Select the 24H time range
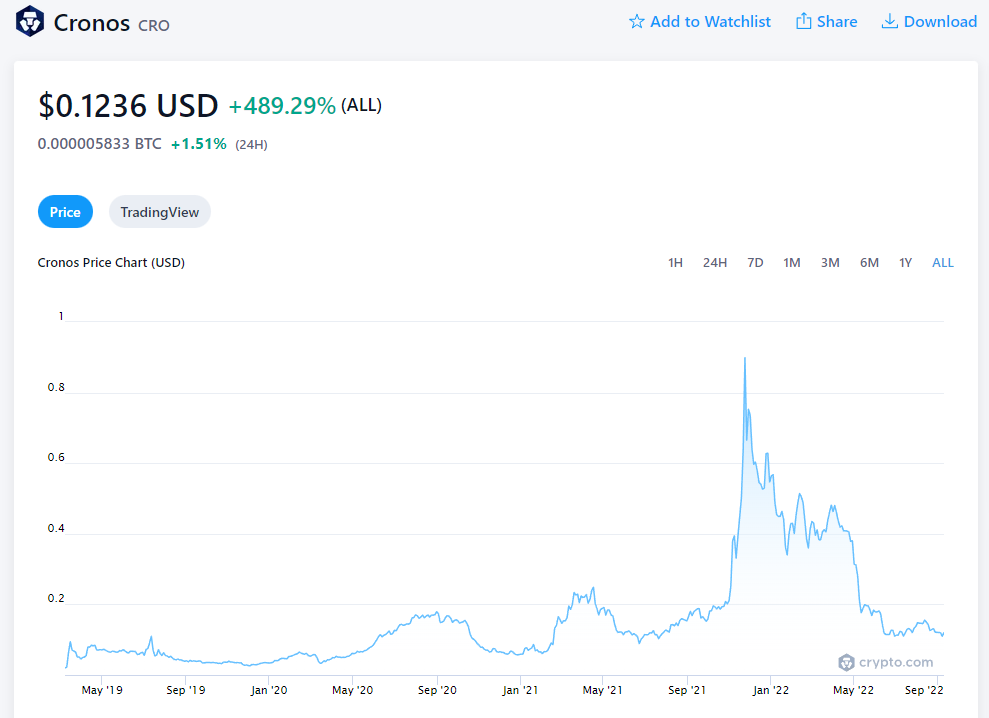 (x=714, y=263)
